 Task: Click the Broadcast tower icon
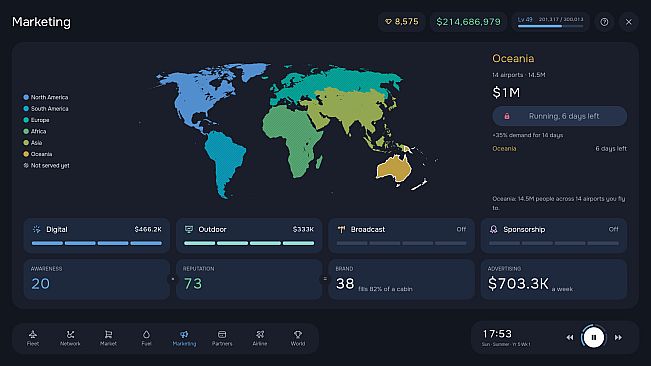click(x=341, y=229)
